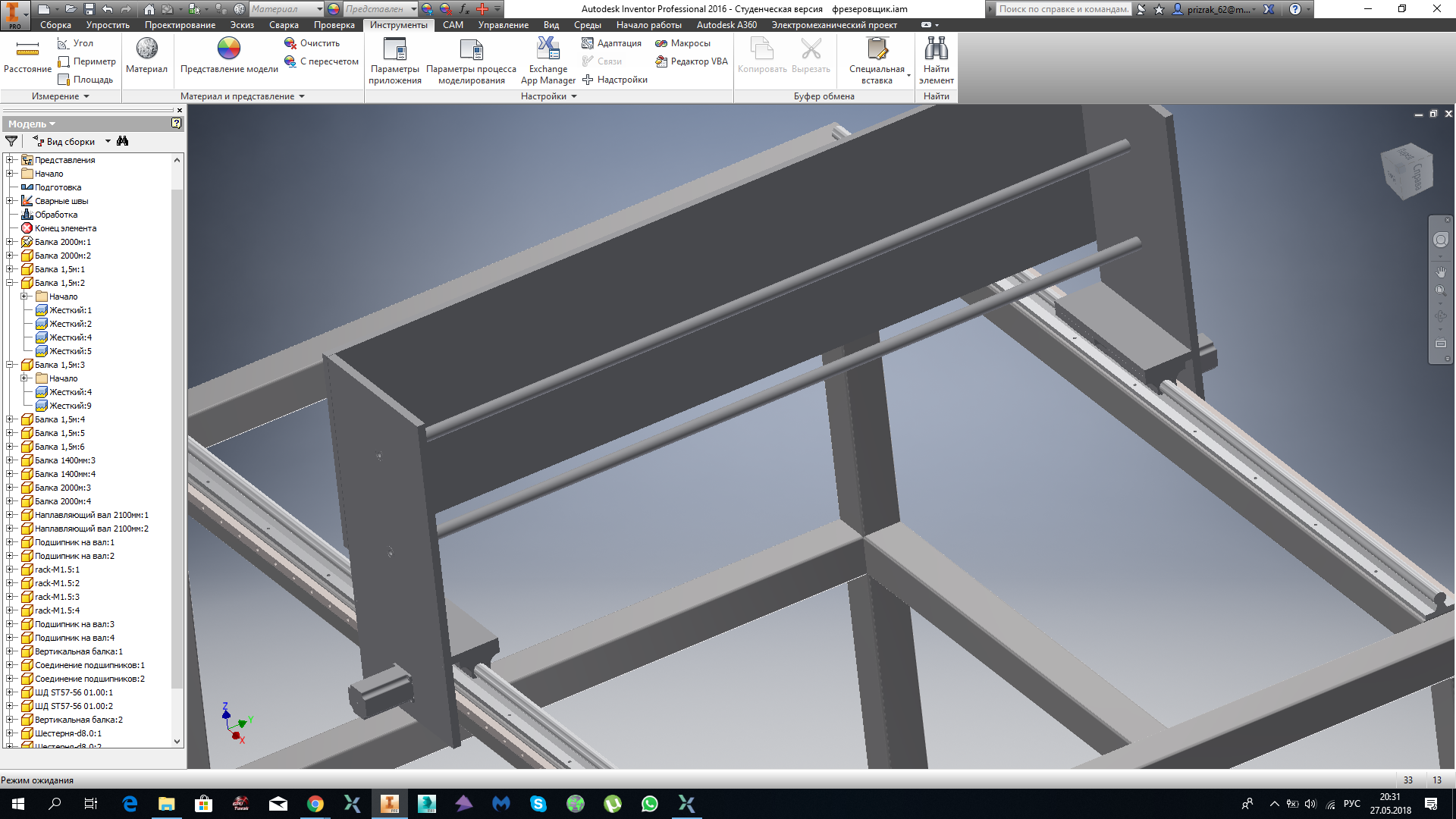Open the Материал material browser
This screenshot has width=1456, height=819.
[x=146, y=56]
